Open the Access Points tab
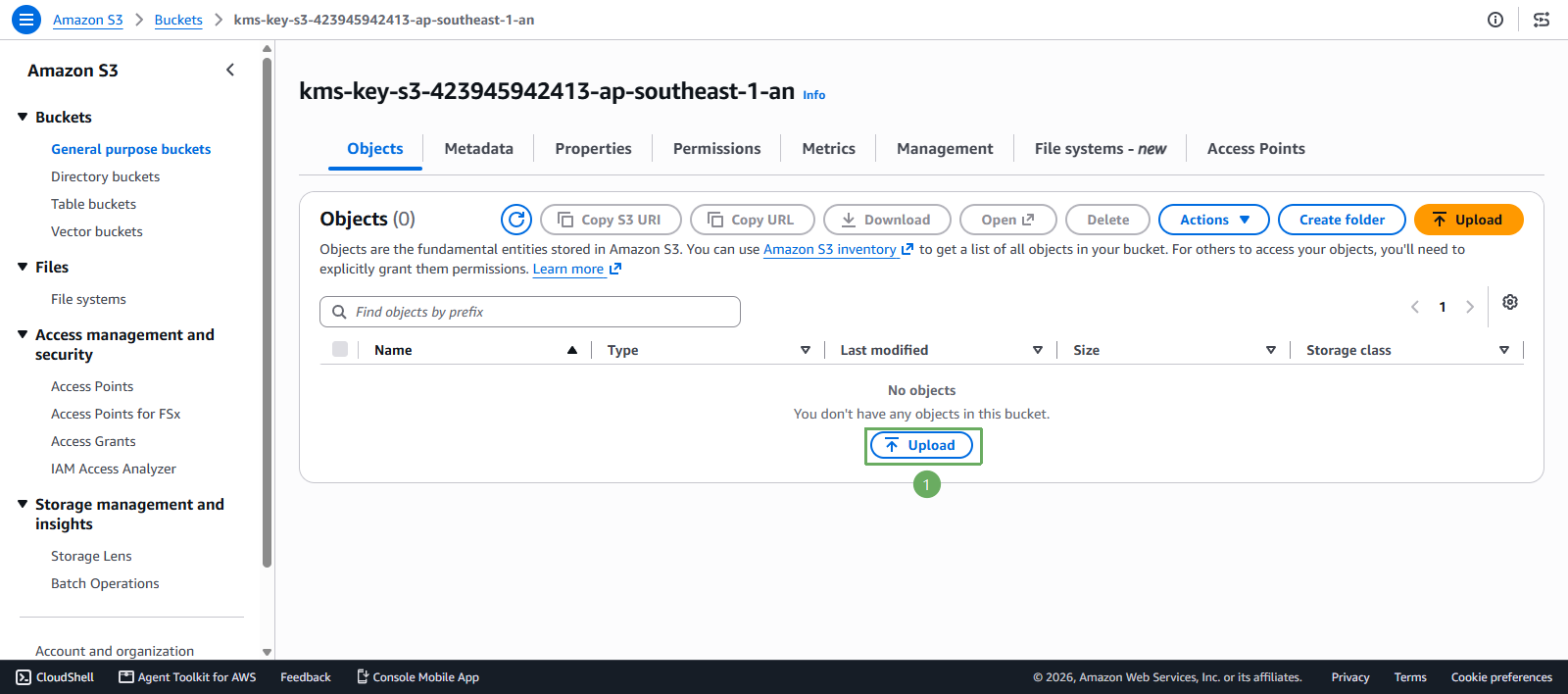Image resolution: width=1568 pixels, height=694 pixels. 1256,149
